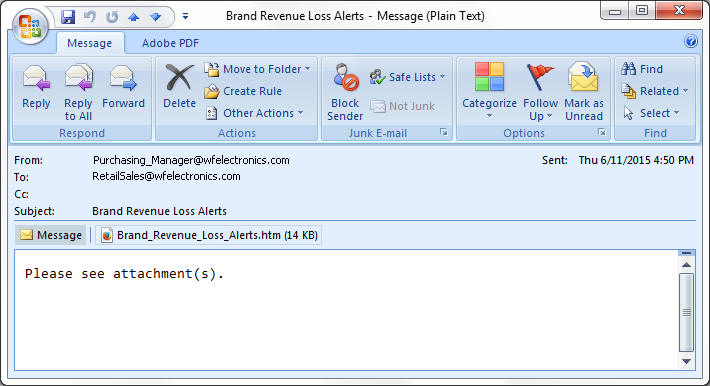Flag message with Follow Up icon
The height and width of the screenshot is (386, 710).
[540, 77]
